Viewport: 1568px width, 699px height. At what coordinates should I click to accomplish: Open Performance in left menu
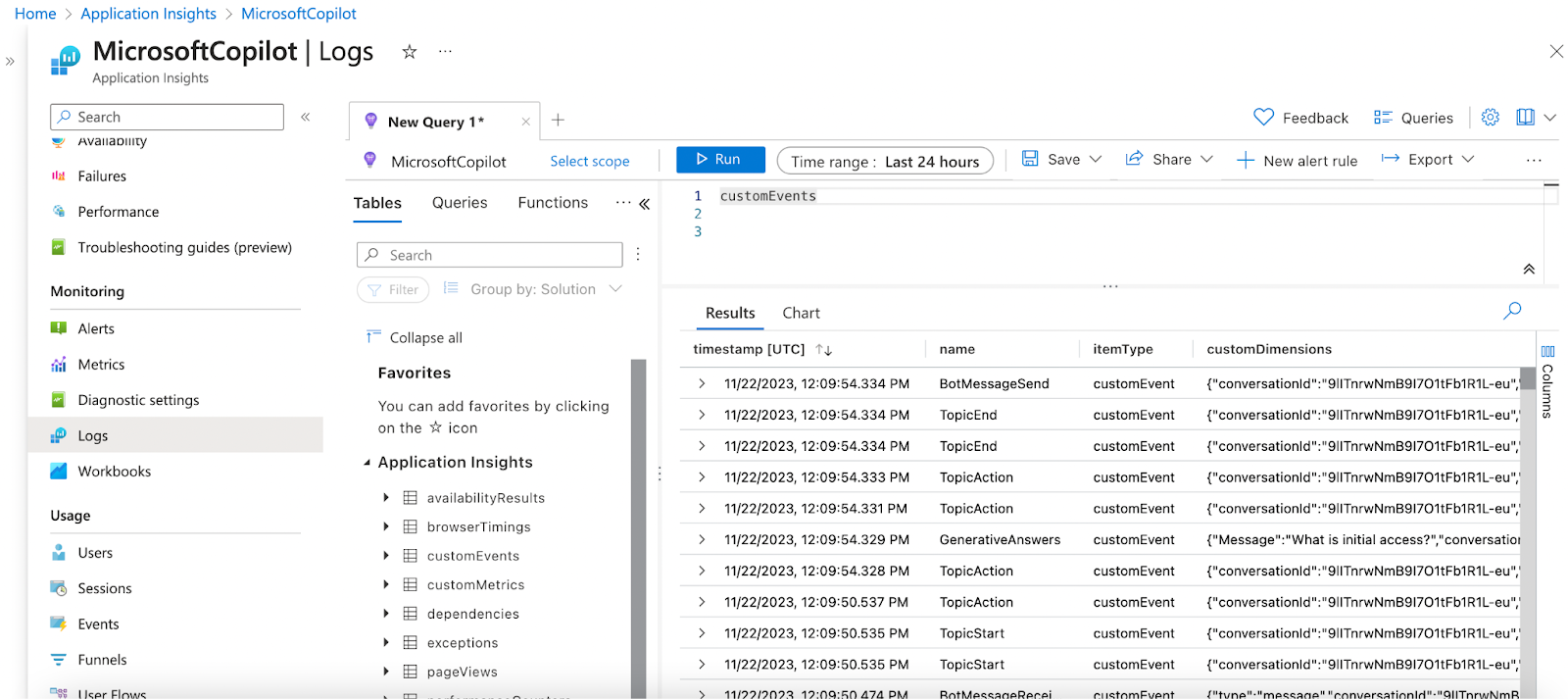coord(118,212)
